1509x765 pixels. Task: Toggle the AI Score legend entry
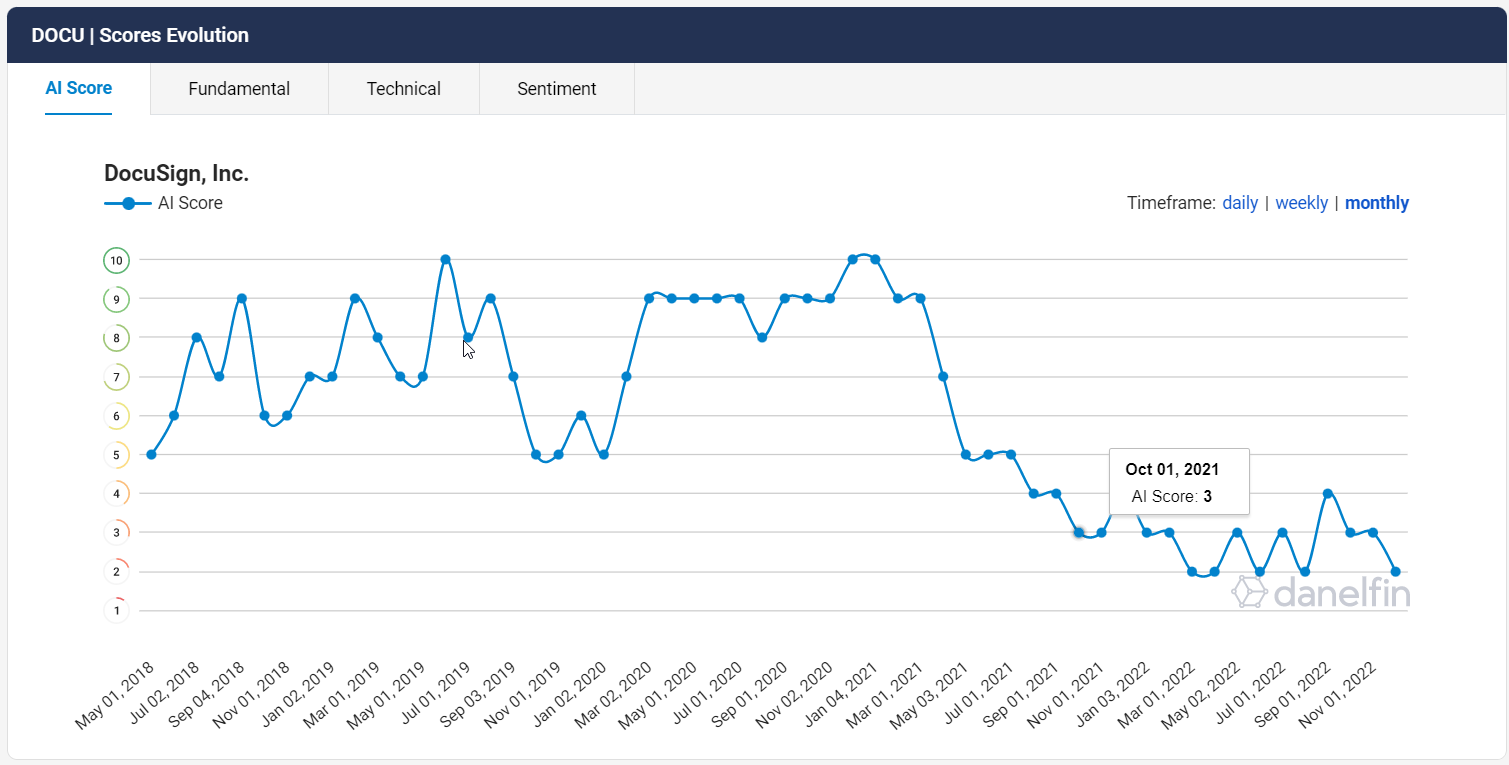pos(164,203)
